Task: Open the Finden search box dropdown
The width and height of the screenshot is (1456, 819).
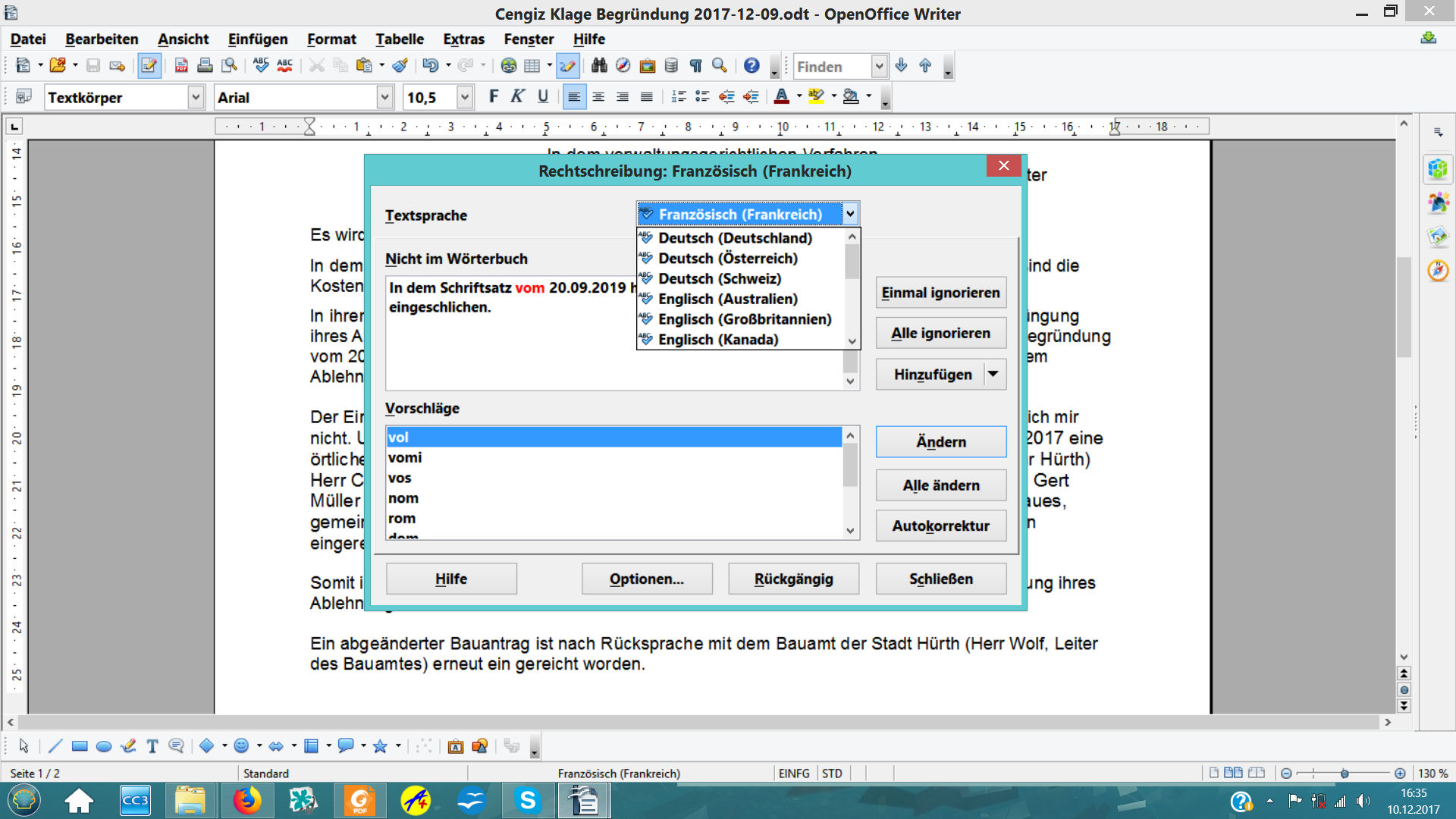Action: click(879, 67)
